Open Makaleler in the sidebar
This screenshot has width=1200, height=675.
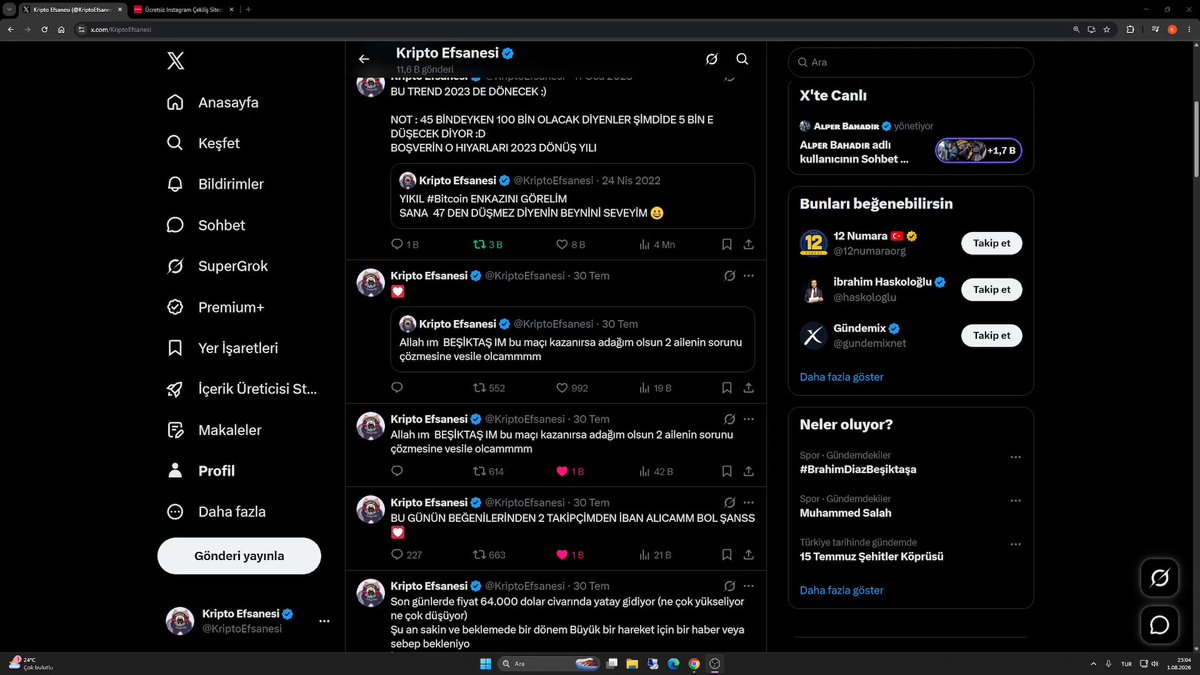(214, 430)
